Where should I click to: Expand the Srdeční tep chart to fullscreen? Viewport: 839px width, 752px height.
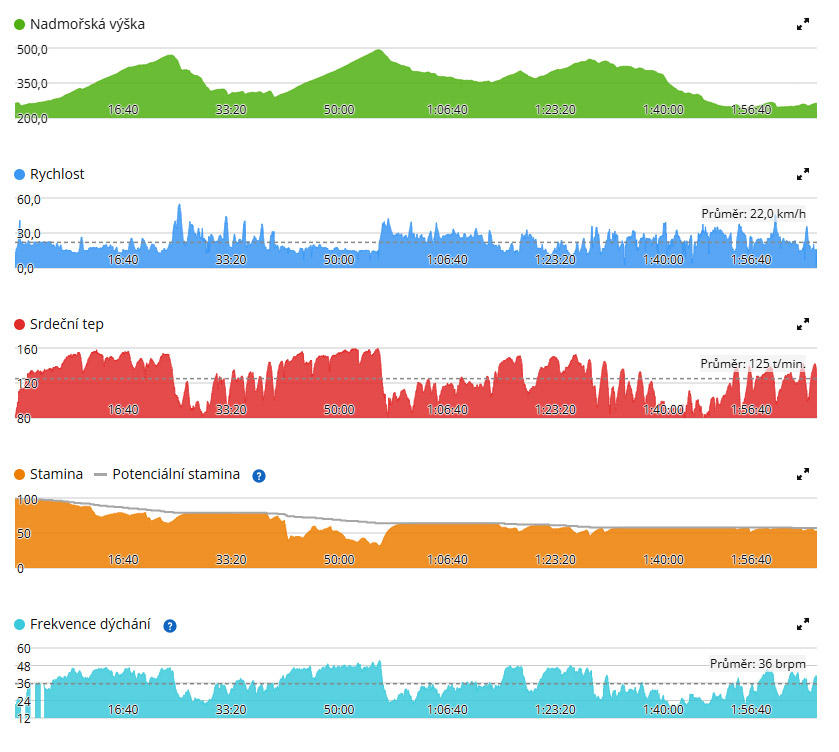tap(803, 324)
